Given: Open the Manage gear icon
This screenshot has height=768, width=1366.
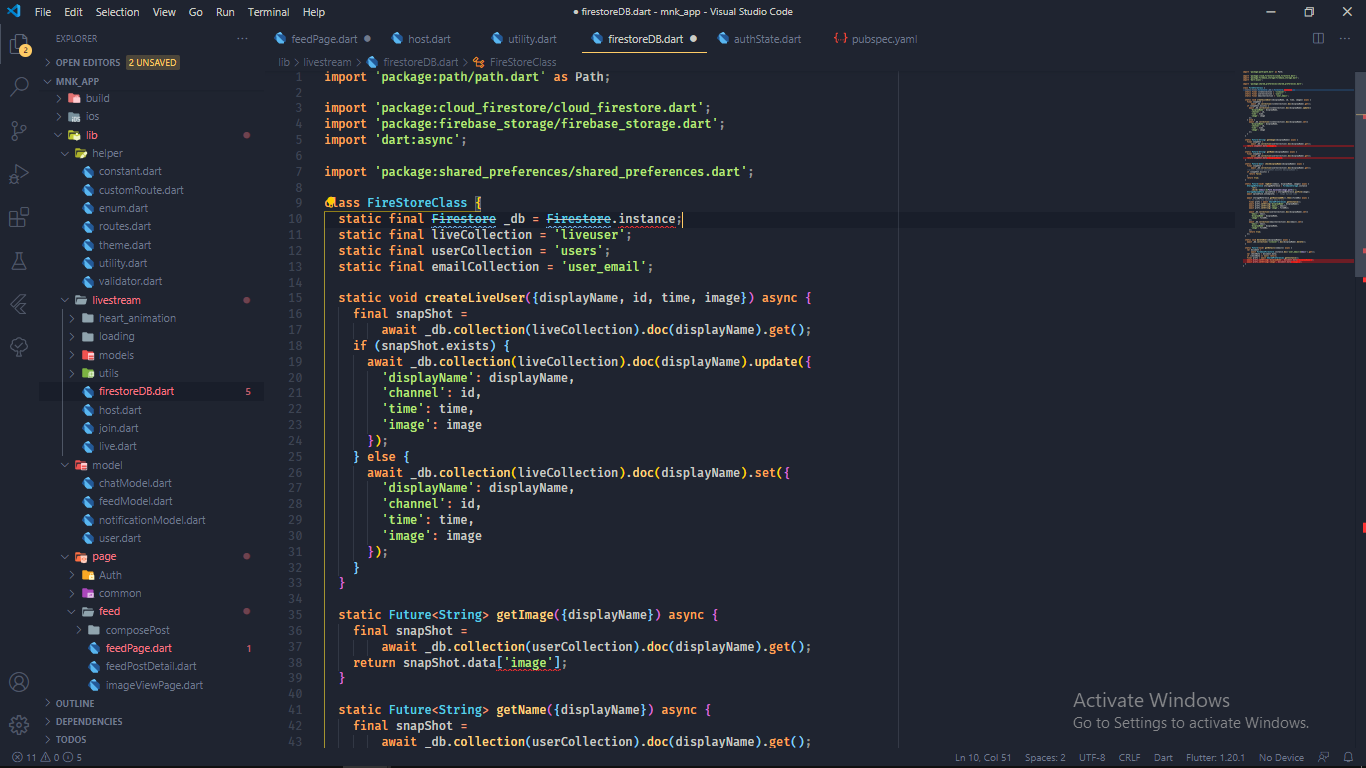Looking at the screenshot, I should [x=19, y=725].
